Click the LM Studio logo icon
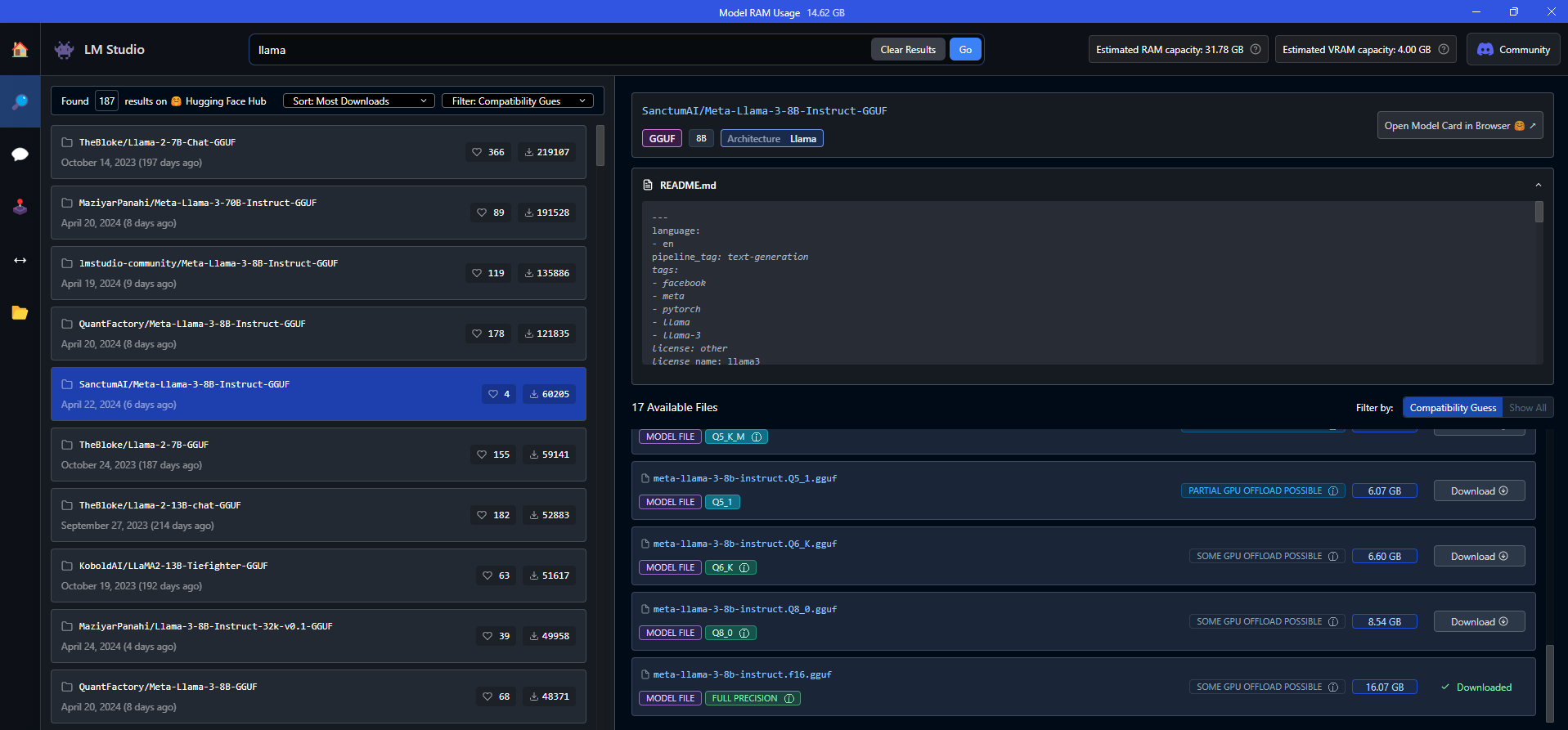This screenshot has height=730, width=1568. (64, 50)
